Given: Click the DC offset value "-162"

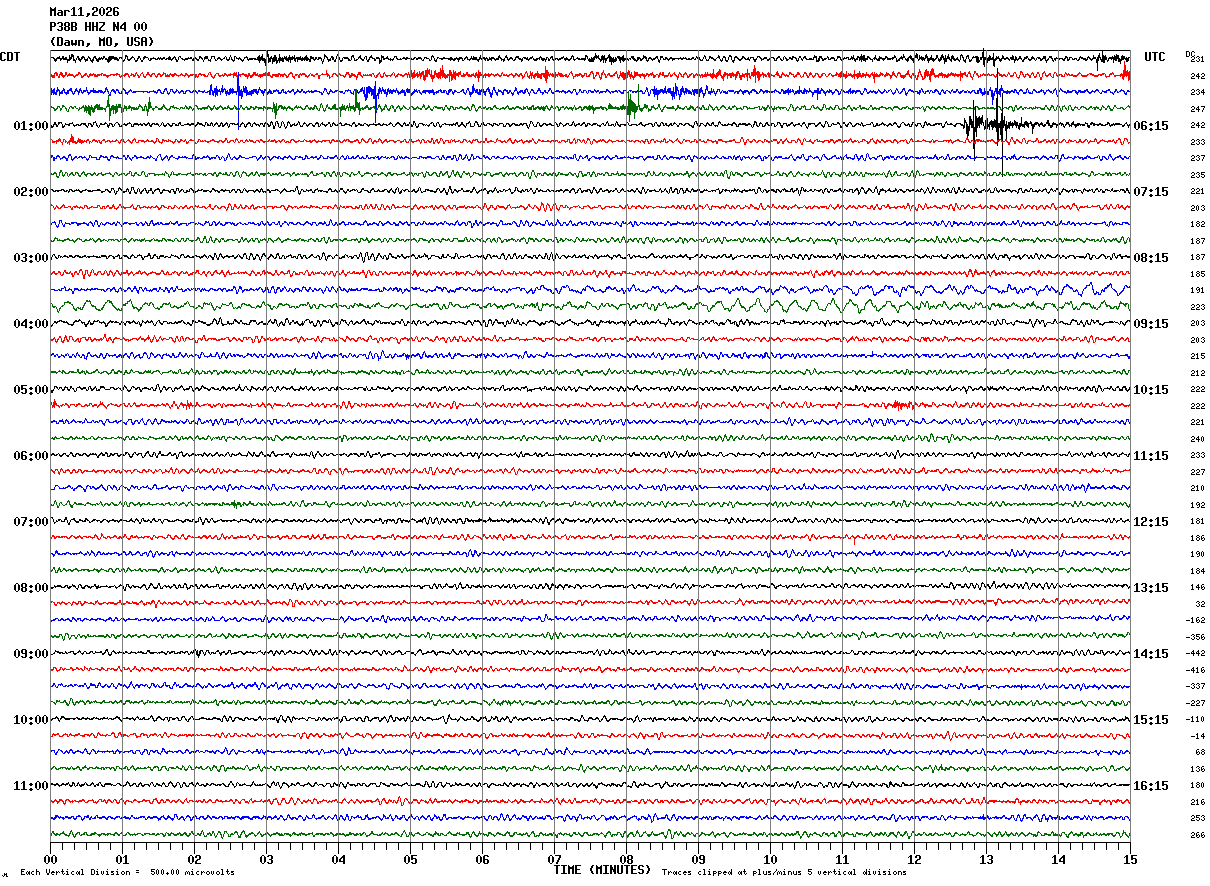Looking at the screenshot, I should tap(1196, 621).
